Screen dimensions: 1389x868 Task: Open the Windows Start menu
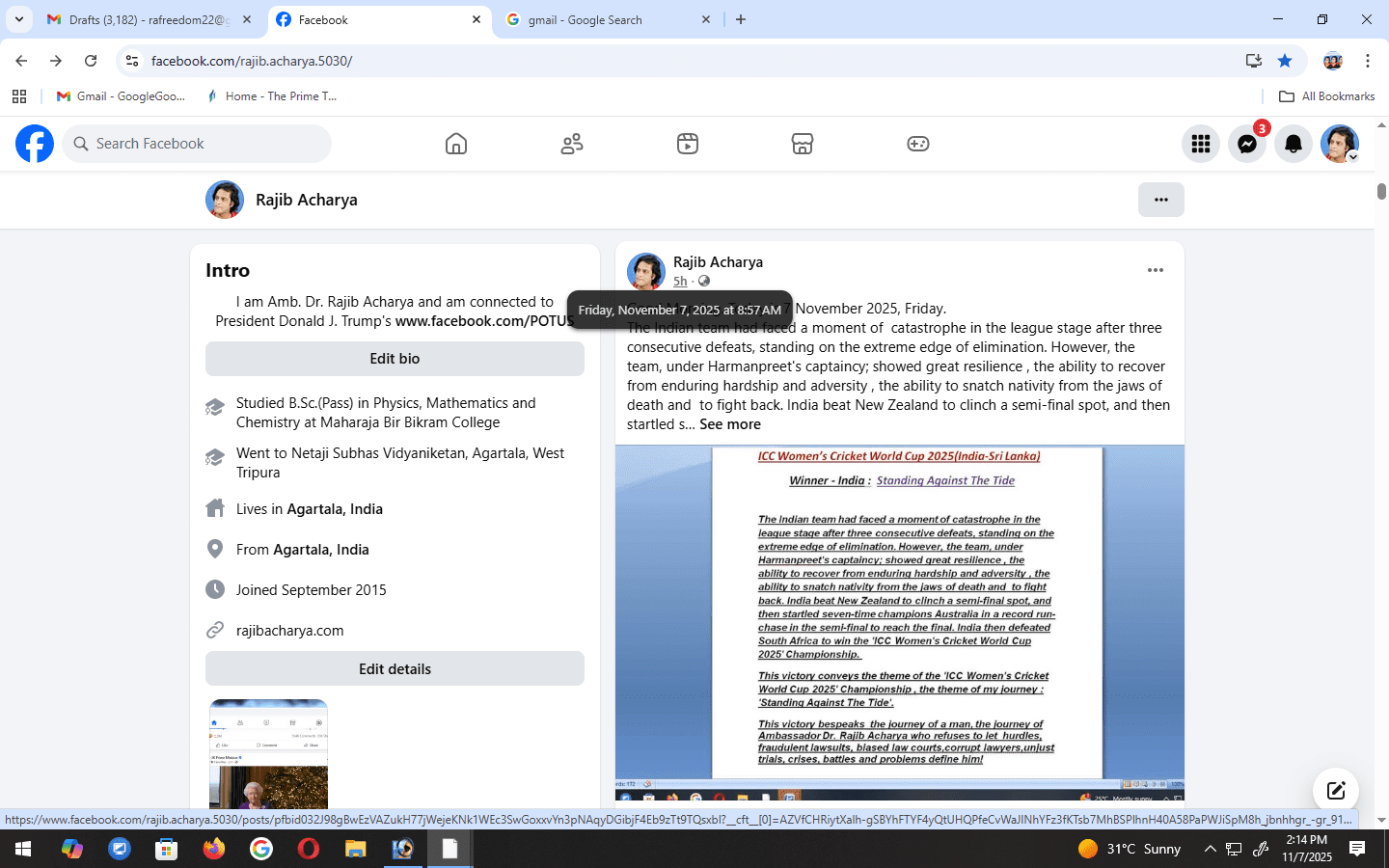tap(23, 849)
